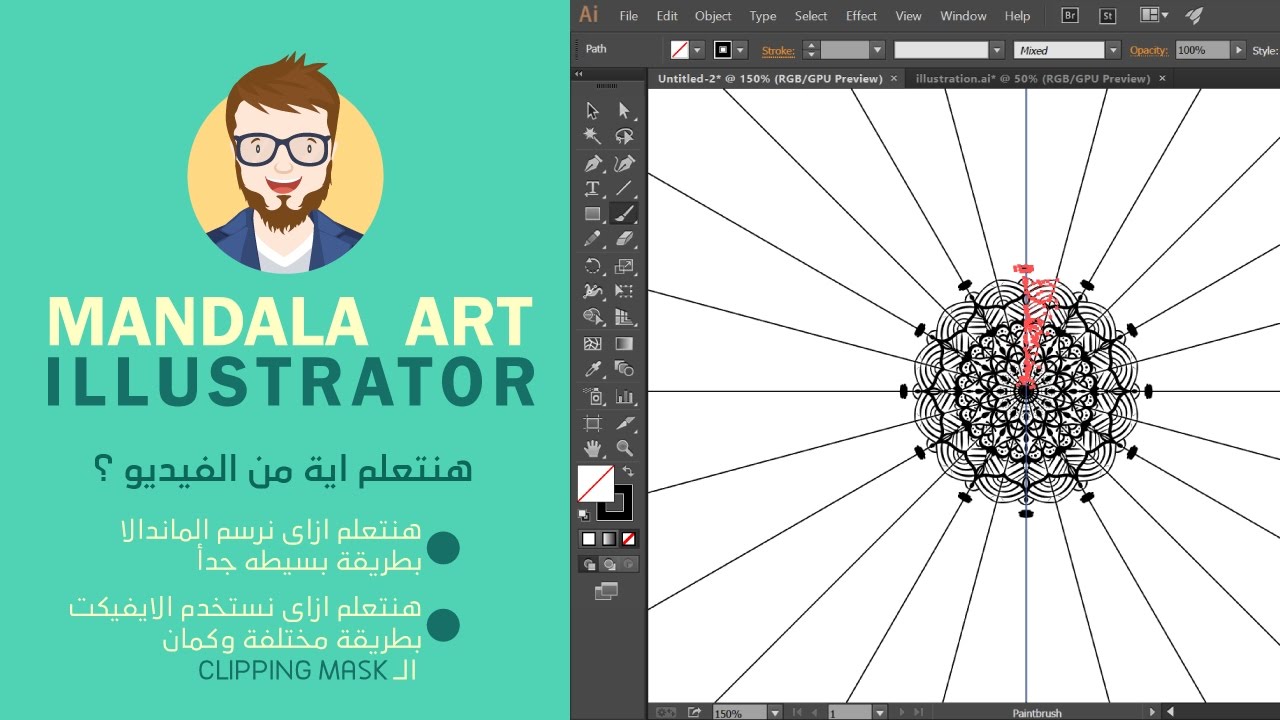Open the Arrange Documents dropdown
This screenshot has width=1280, height=720.
click(1155, 16)
